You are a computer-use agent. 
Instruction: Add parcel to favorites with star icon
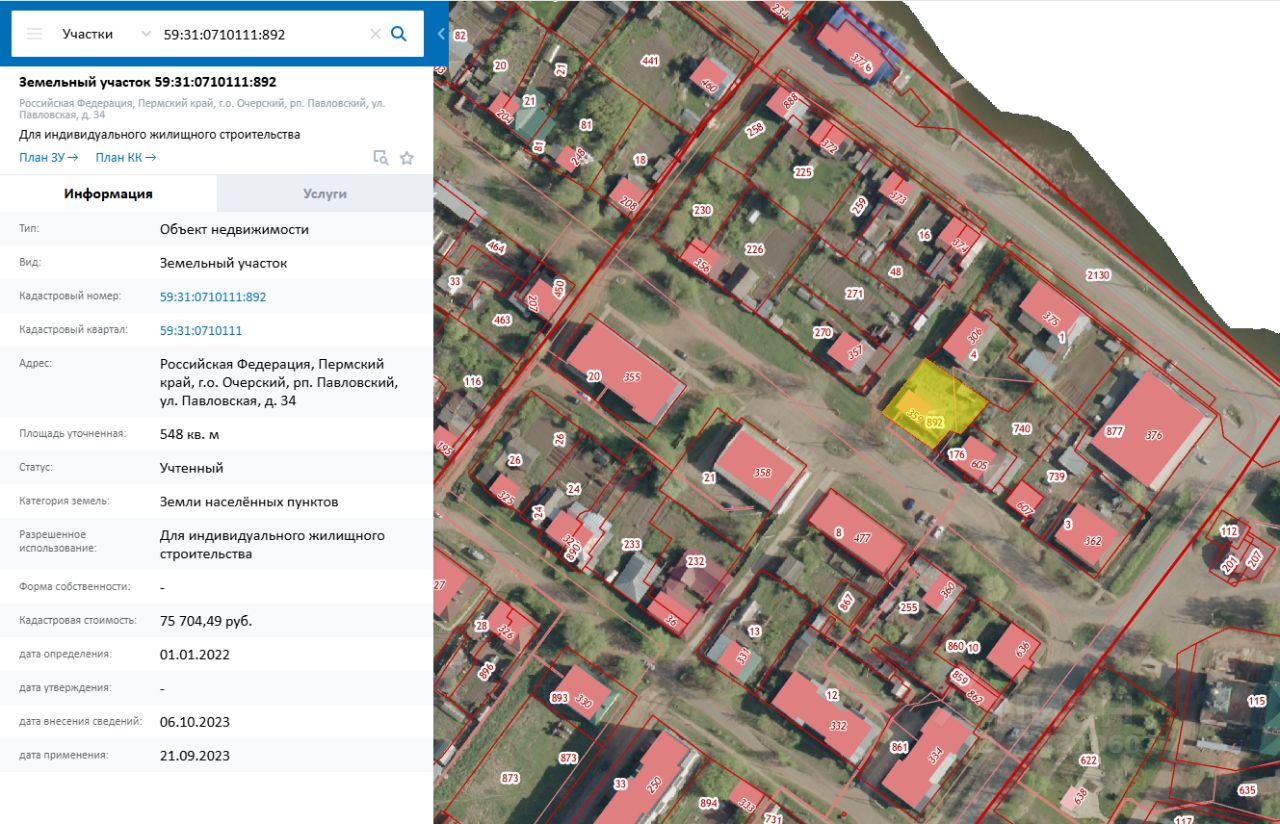coord(407,157)
